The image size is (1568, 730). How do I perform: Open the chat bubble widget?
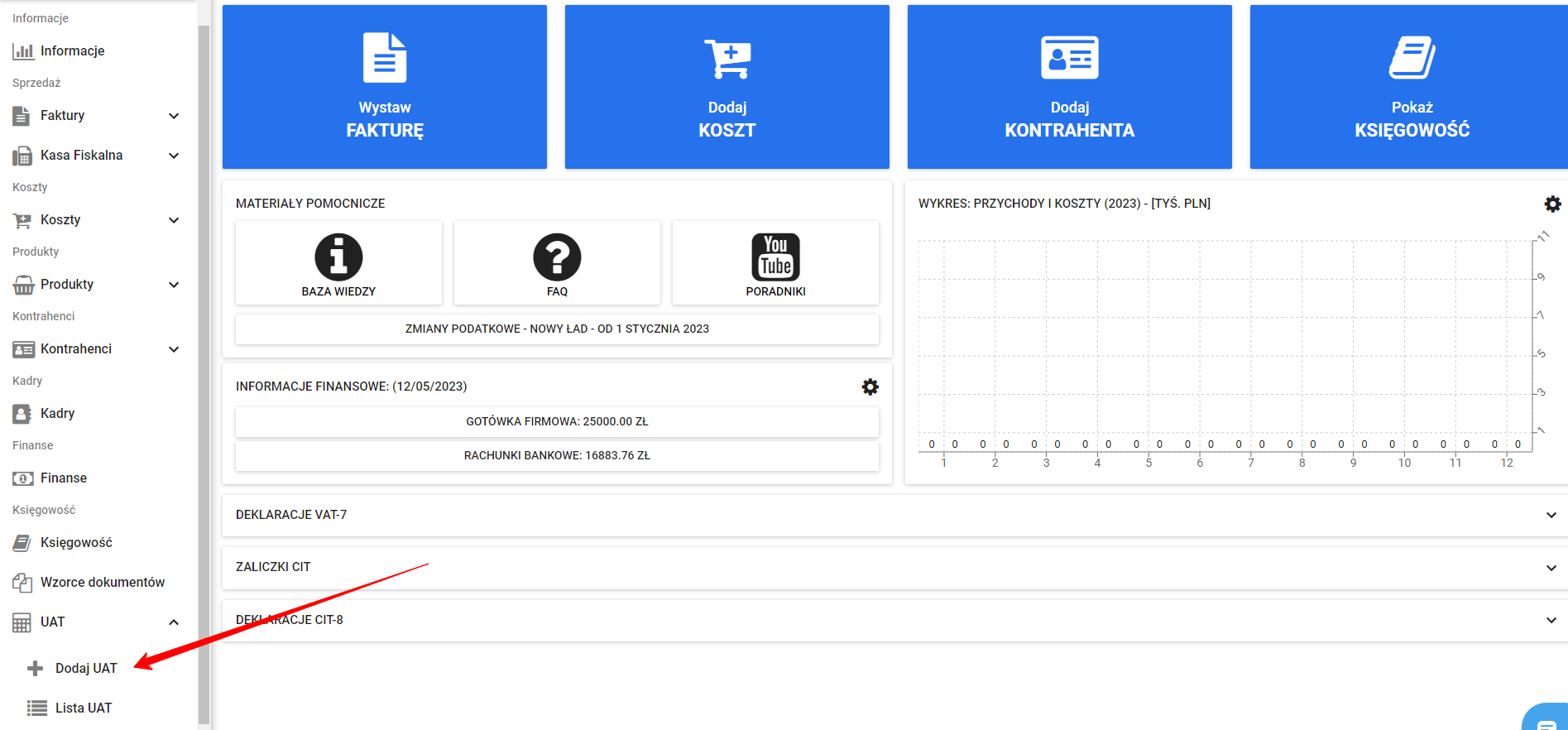coord(1546,718)
